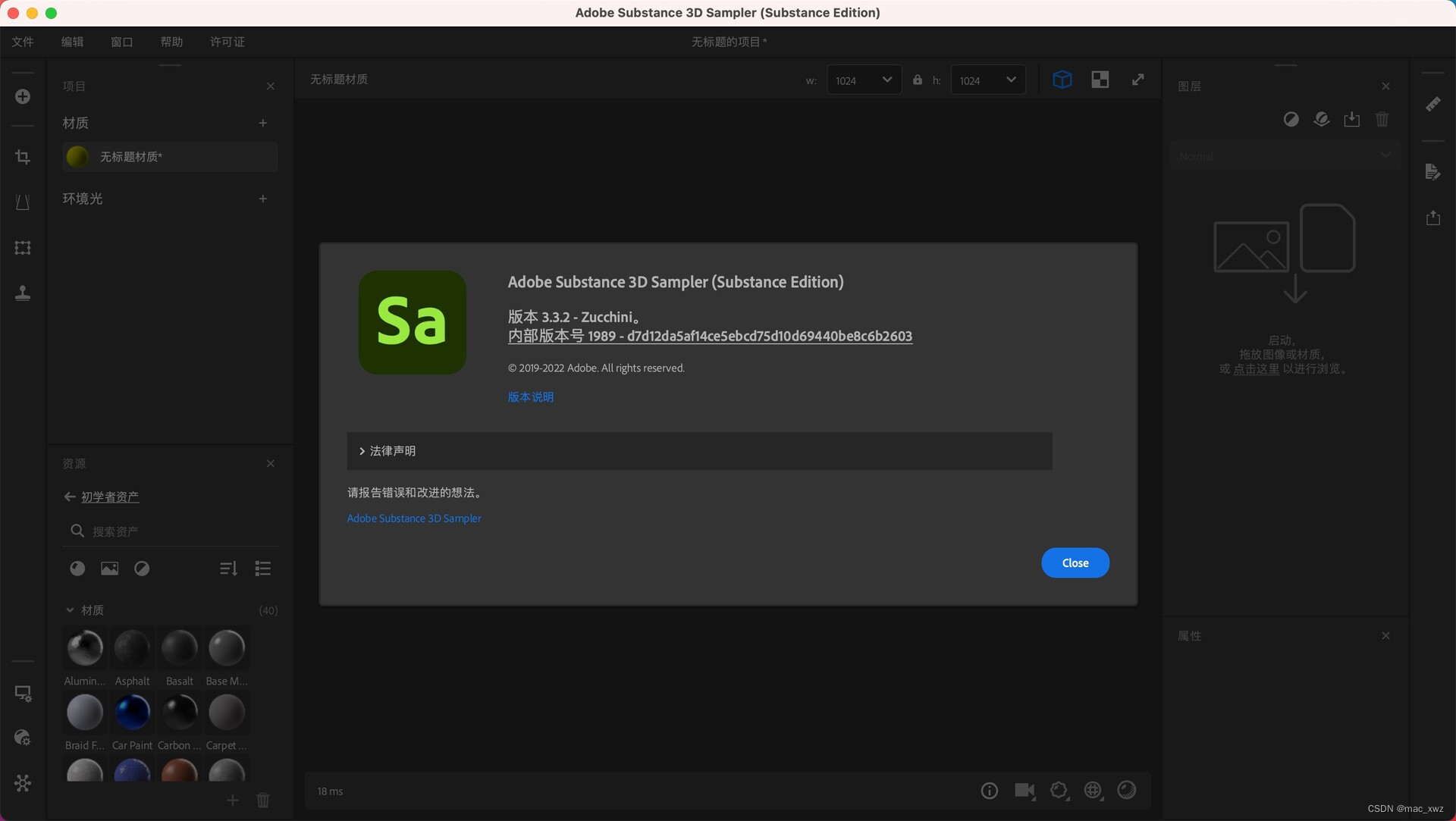The height and width of the screenshot is (821, 1456).
Task: Select the Aluminium material thumbnail
Action: click(85, 648)
